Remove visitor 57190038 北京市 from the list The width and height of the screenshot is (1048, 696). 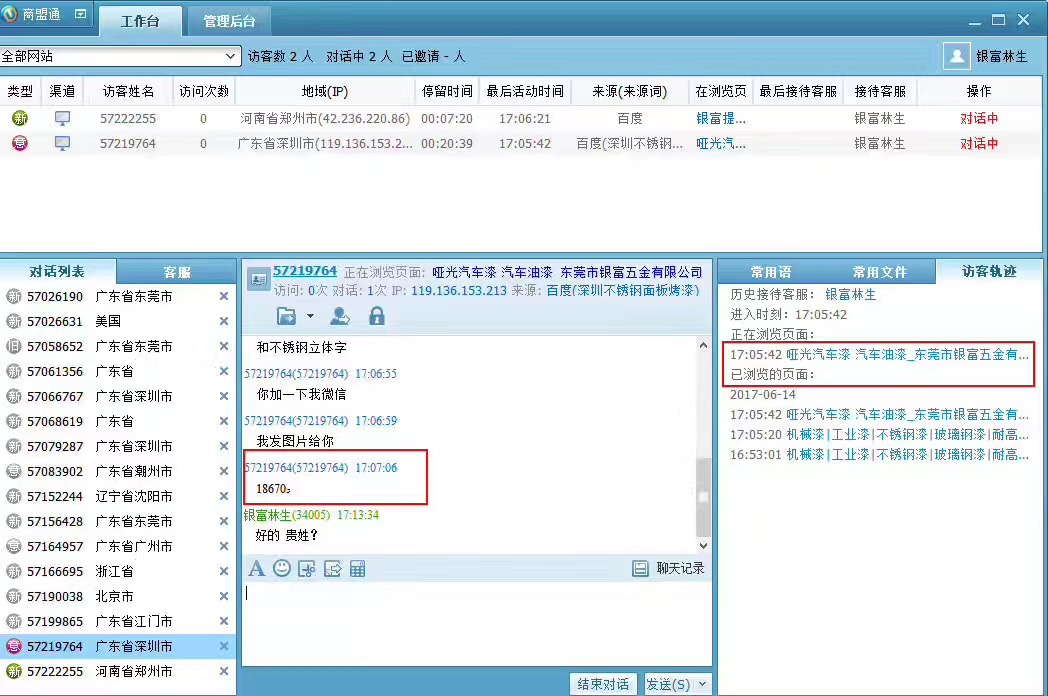pyautogui.click(x=223, y=596)
